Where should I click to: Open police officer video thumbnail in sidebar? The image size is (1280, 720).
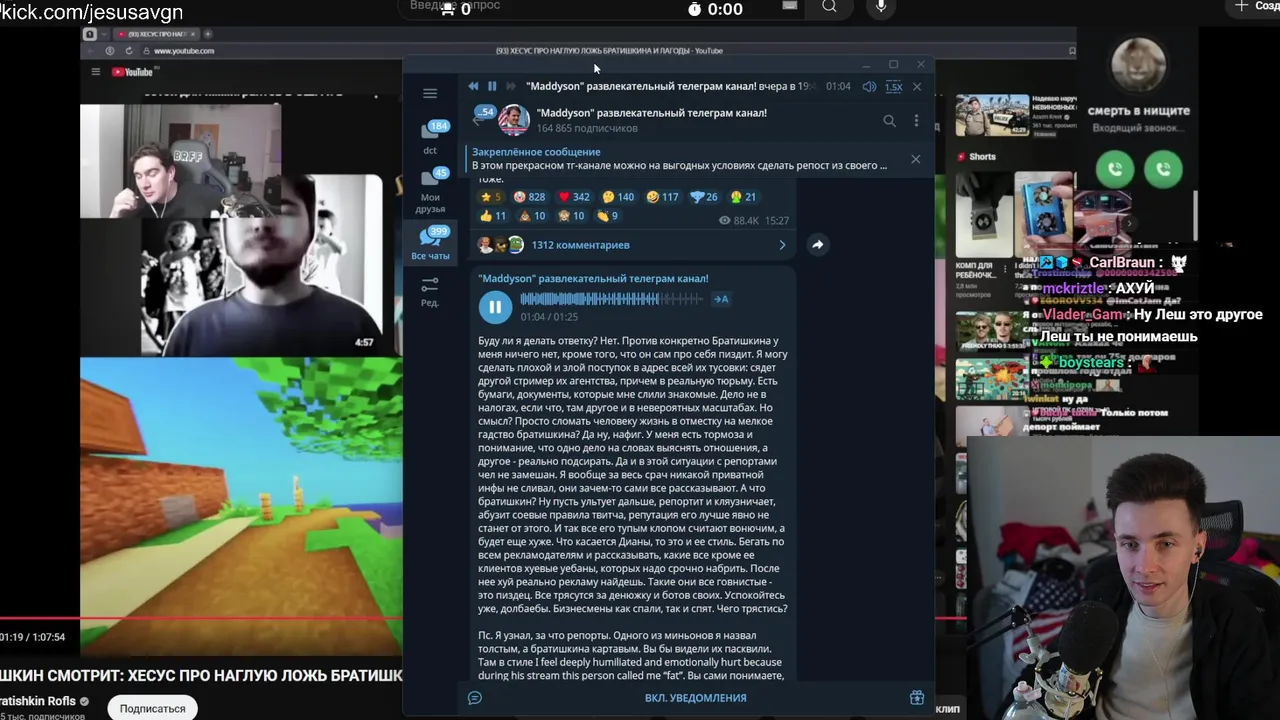click(x=992, y=115)
